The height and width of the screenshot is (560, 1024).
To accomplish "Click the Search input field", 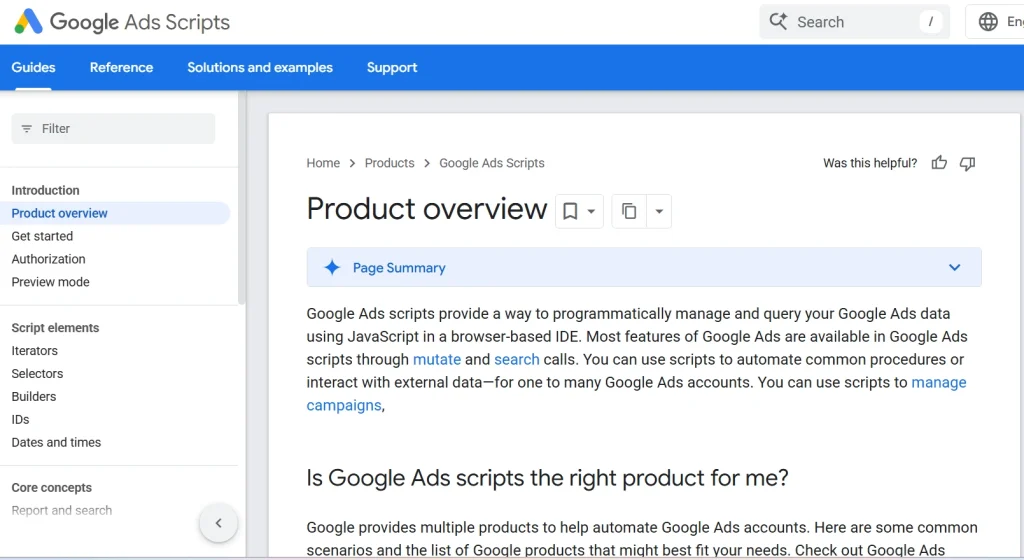I will [x=854, y=22].
